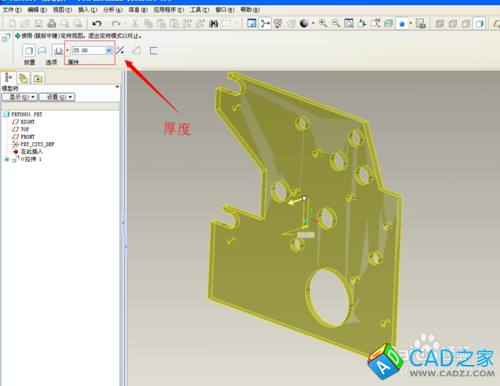Click the zoom in magnifier icon
This screenshot has height=386, width=500.
click(322, 23)
